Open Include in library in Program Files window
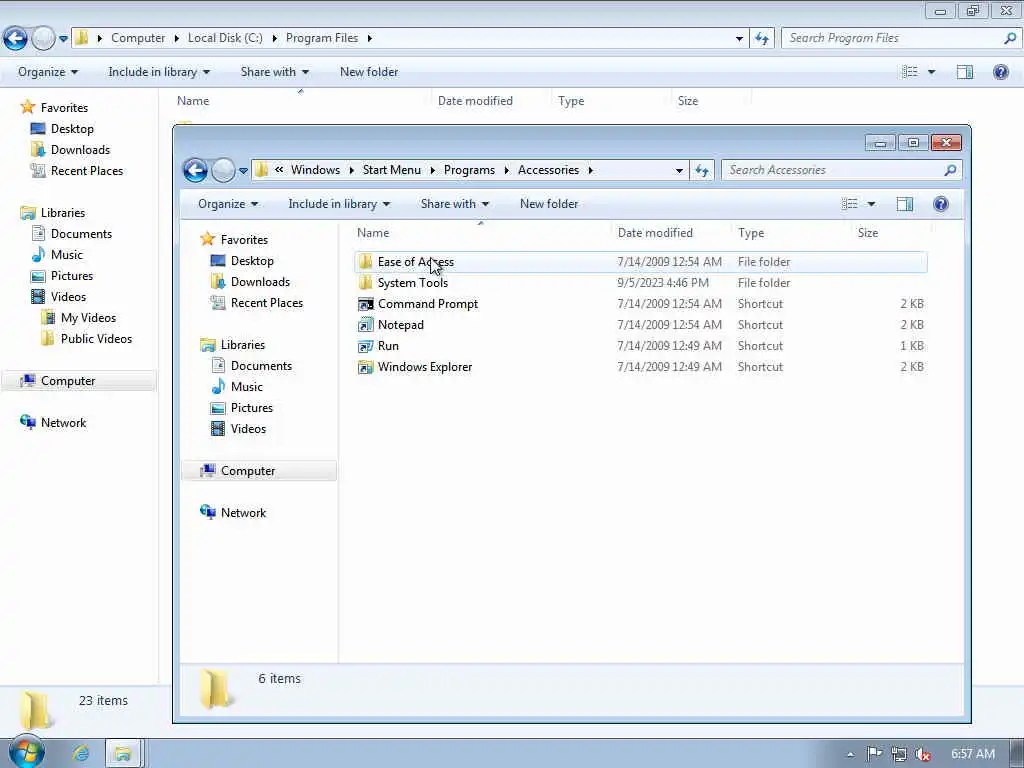Image resolution: width=1024 pixels, height=768 pixels. click(x=159, y=72)
